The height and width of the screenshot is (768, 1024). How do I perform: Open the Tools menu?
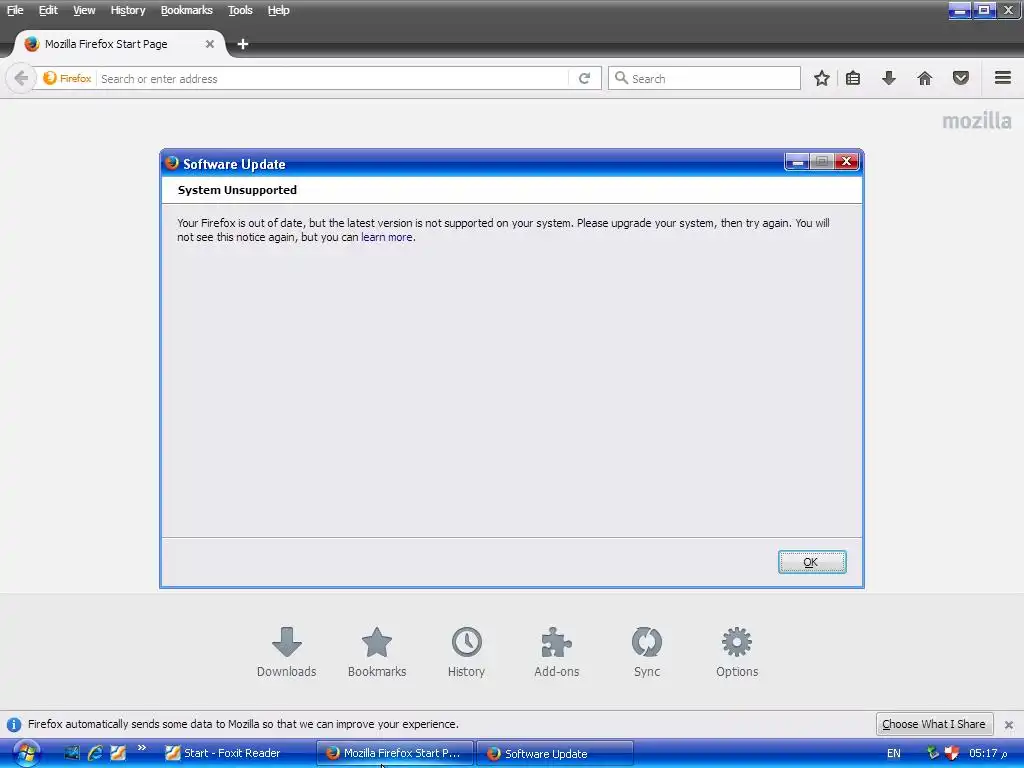coord(240,10)
